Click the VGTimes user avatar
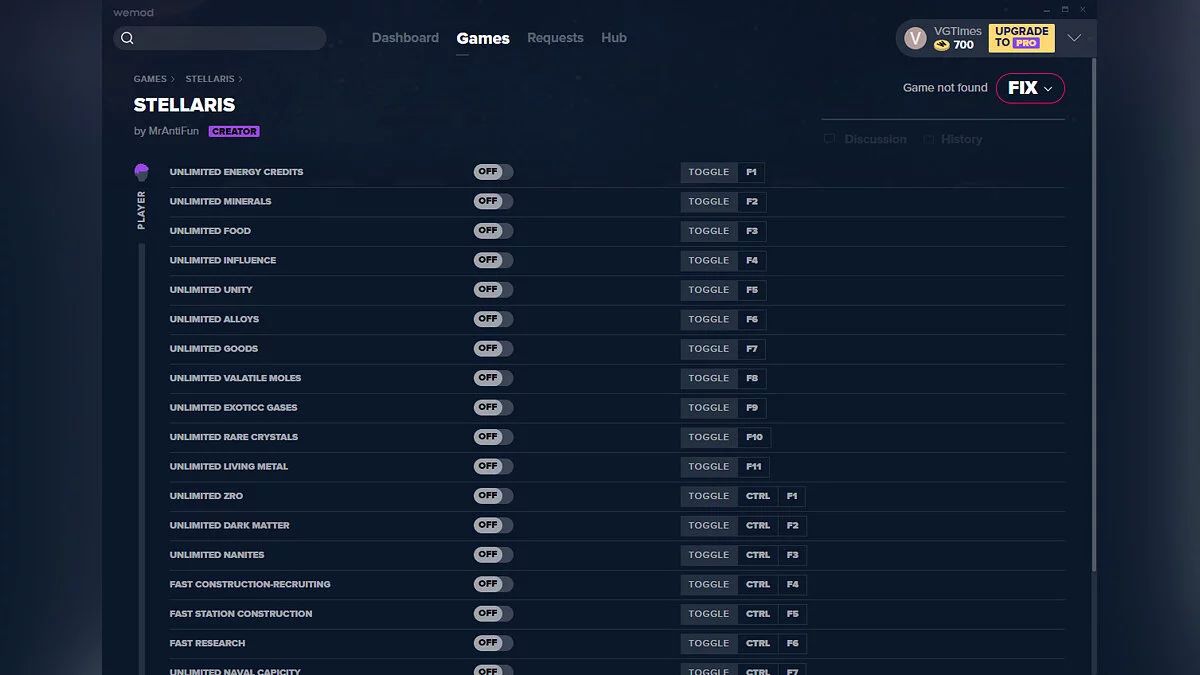The width and height of the screenshot is (1200, 675). pyautogui.click(x=915, y=38)
